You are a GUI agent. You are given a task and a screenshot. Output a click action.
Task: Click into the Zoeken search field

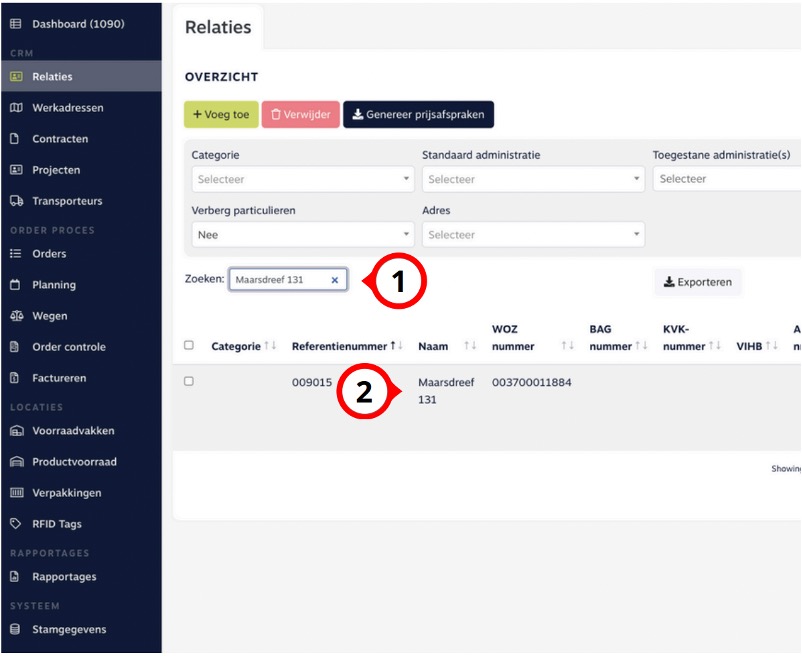click(278, 280)
